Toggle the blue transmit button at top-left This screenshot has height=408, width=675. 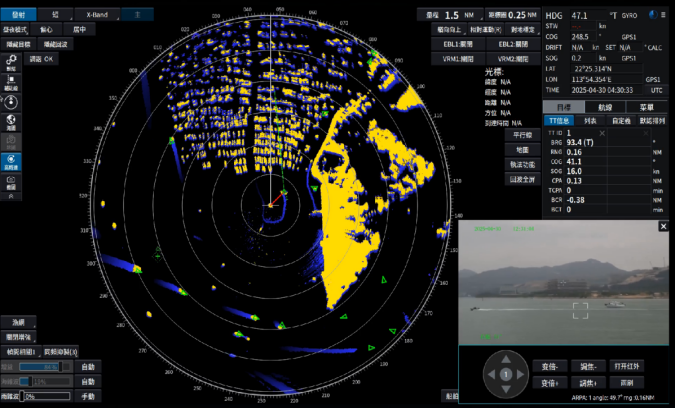(19, 15)
